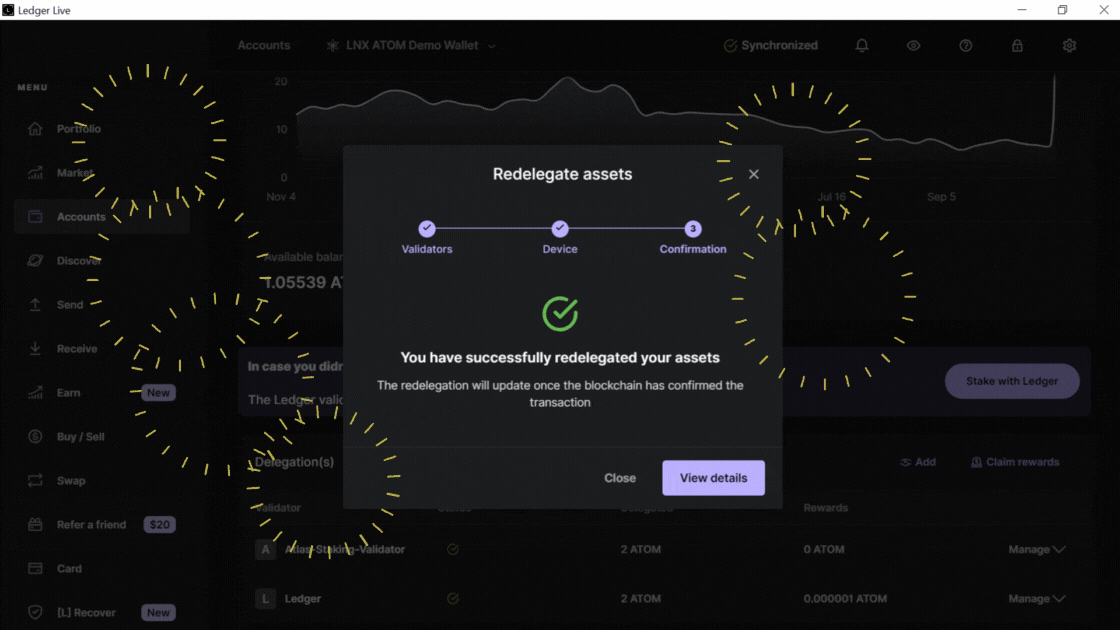Click the Stake with Ledger button
This screenshot has height=630, width=1120.
tap(1012, 381)
